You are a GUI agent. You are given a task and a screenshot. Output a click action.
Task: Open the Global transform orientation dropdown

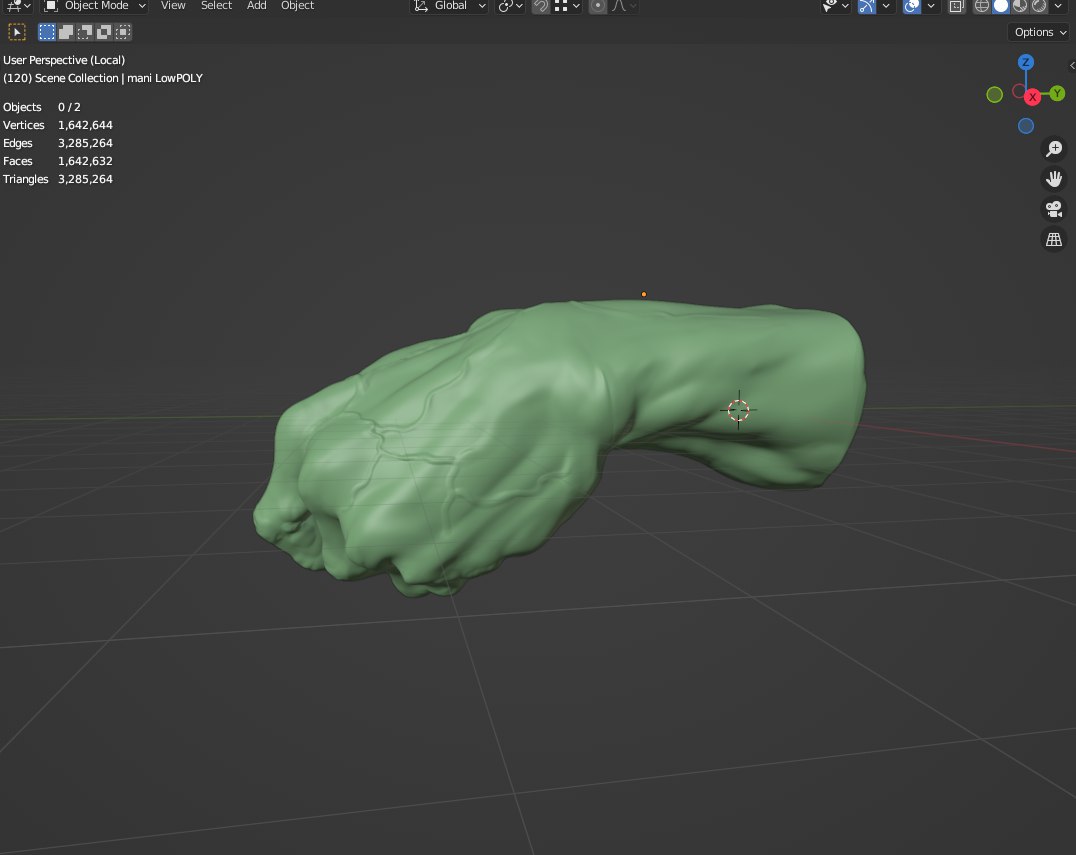[x=449, y=5]
